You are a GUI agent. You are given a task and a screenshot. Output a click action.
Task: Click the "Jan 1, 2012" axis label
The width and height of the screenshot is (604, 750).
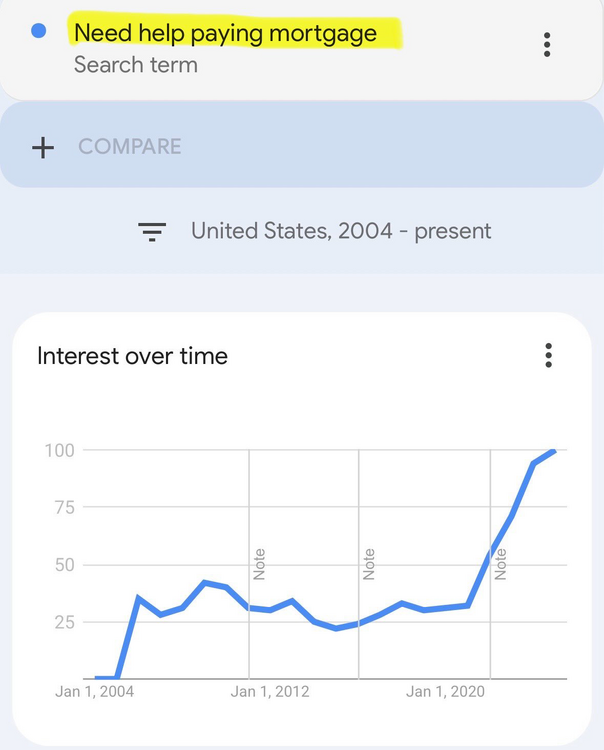pos(270,691)
